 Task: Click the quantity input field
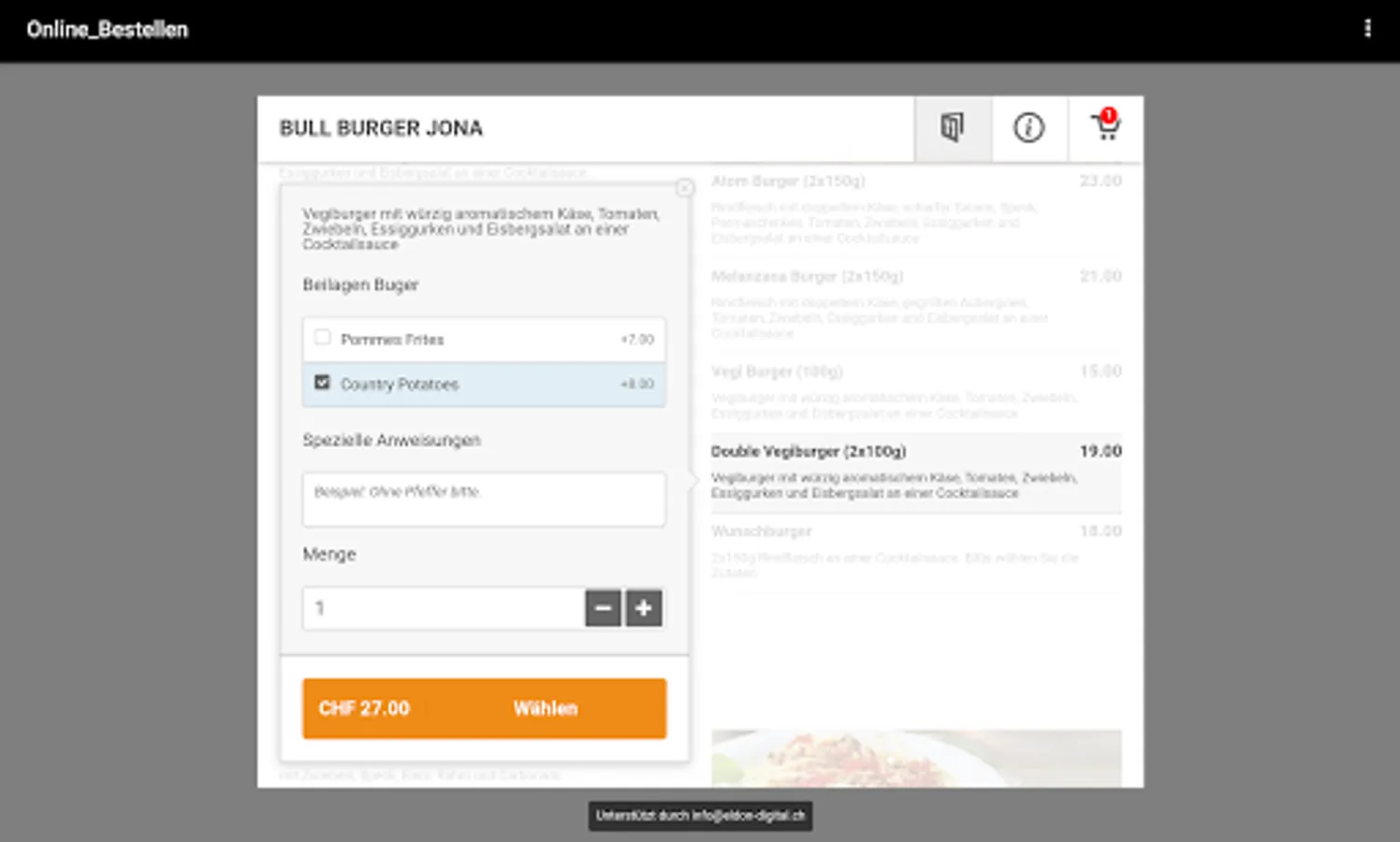pos(444,608)
